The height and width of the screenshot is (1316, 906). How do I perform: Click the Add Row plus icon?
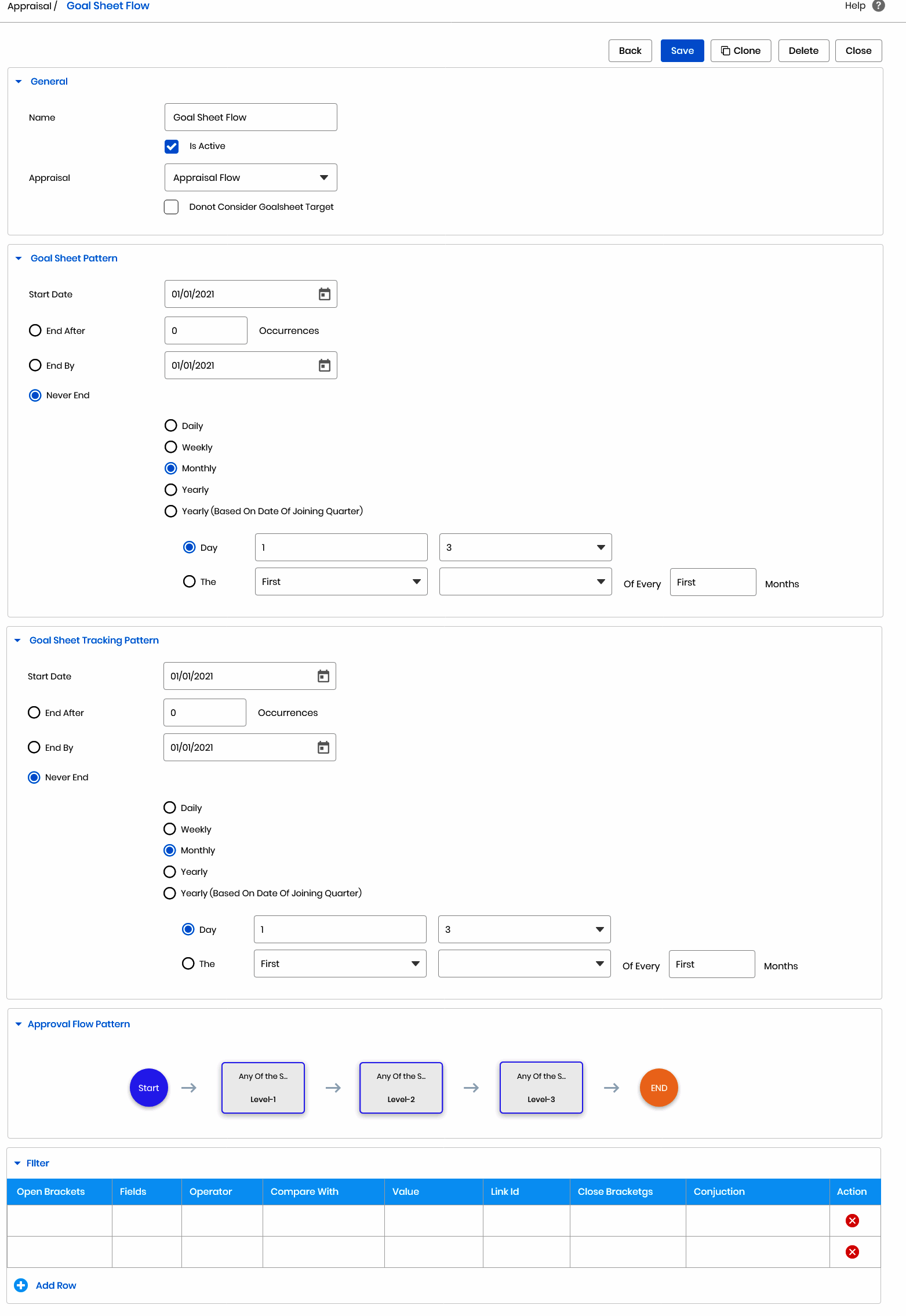21,1285
